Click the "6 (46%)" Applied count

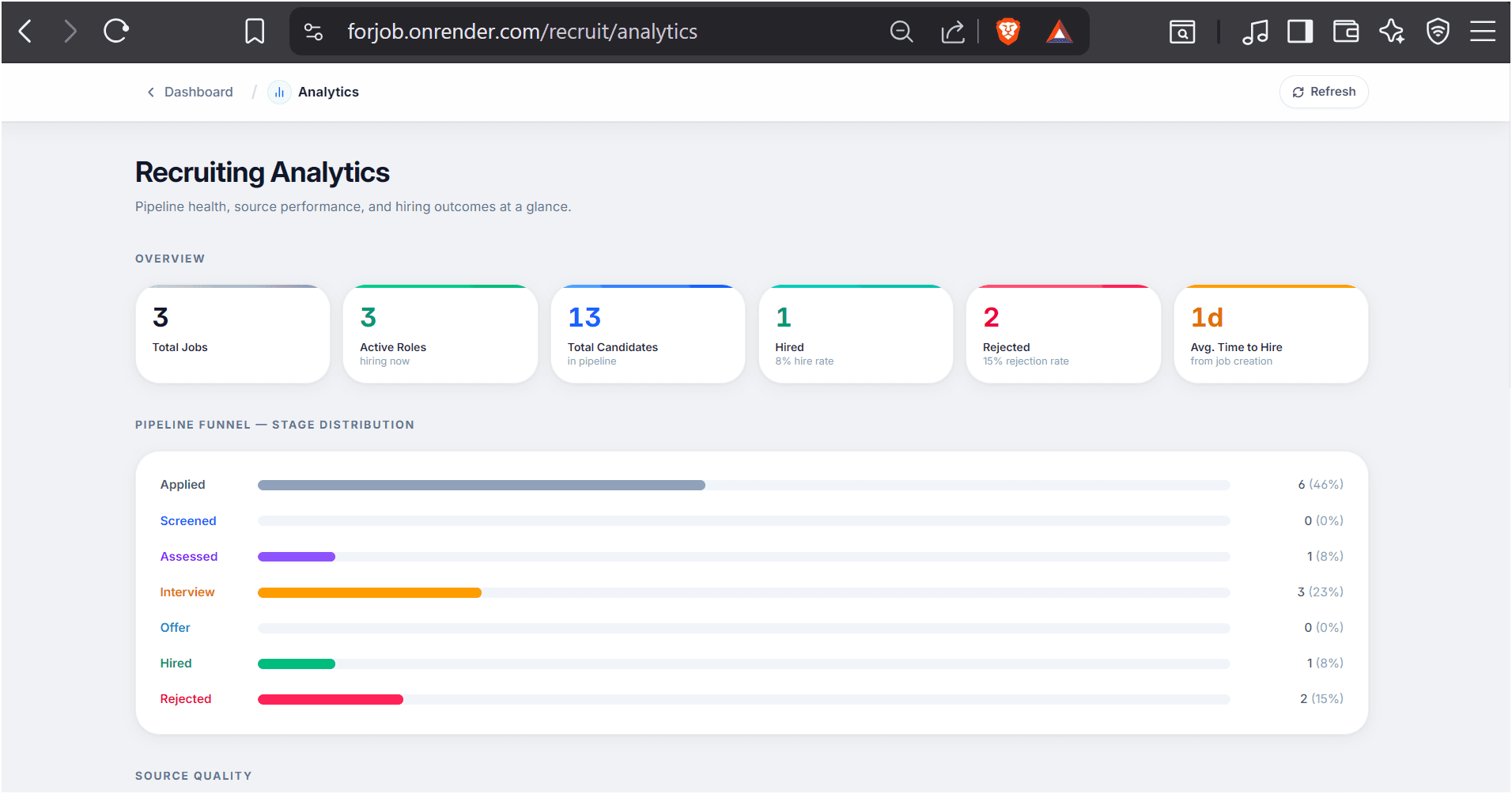pyautogui.click(x=1321, y=485)
